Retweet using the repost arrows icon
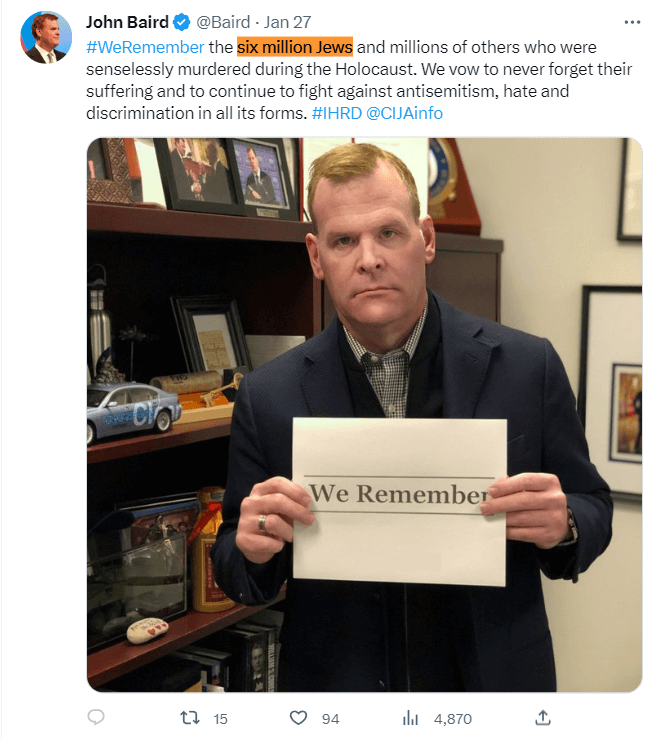Viewport: 658px width, 739px height. pyautogui.click(x=190, y=718)
